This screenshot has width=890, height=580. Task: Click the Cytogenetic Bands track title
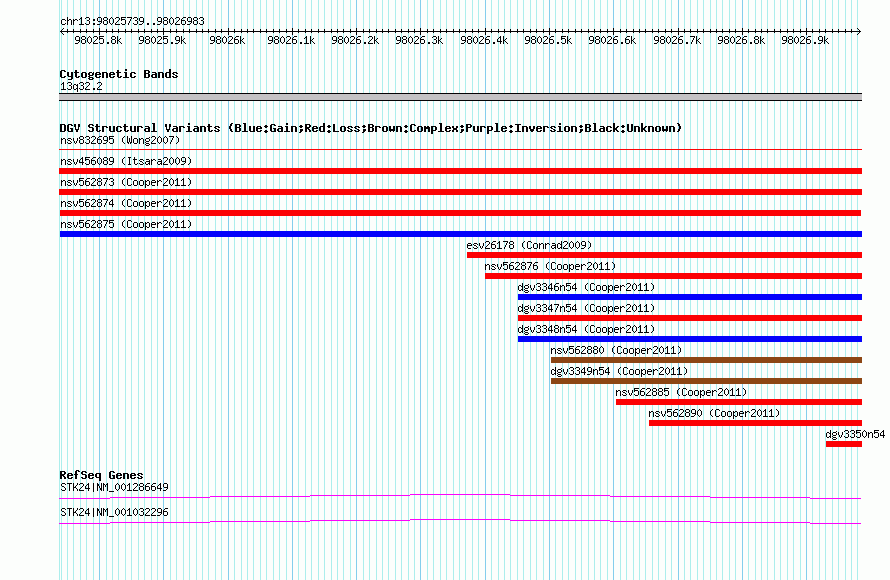click(119, 74)
